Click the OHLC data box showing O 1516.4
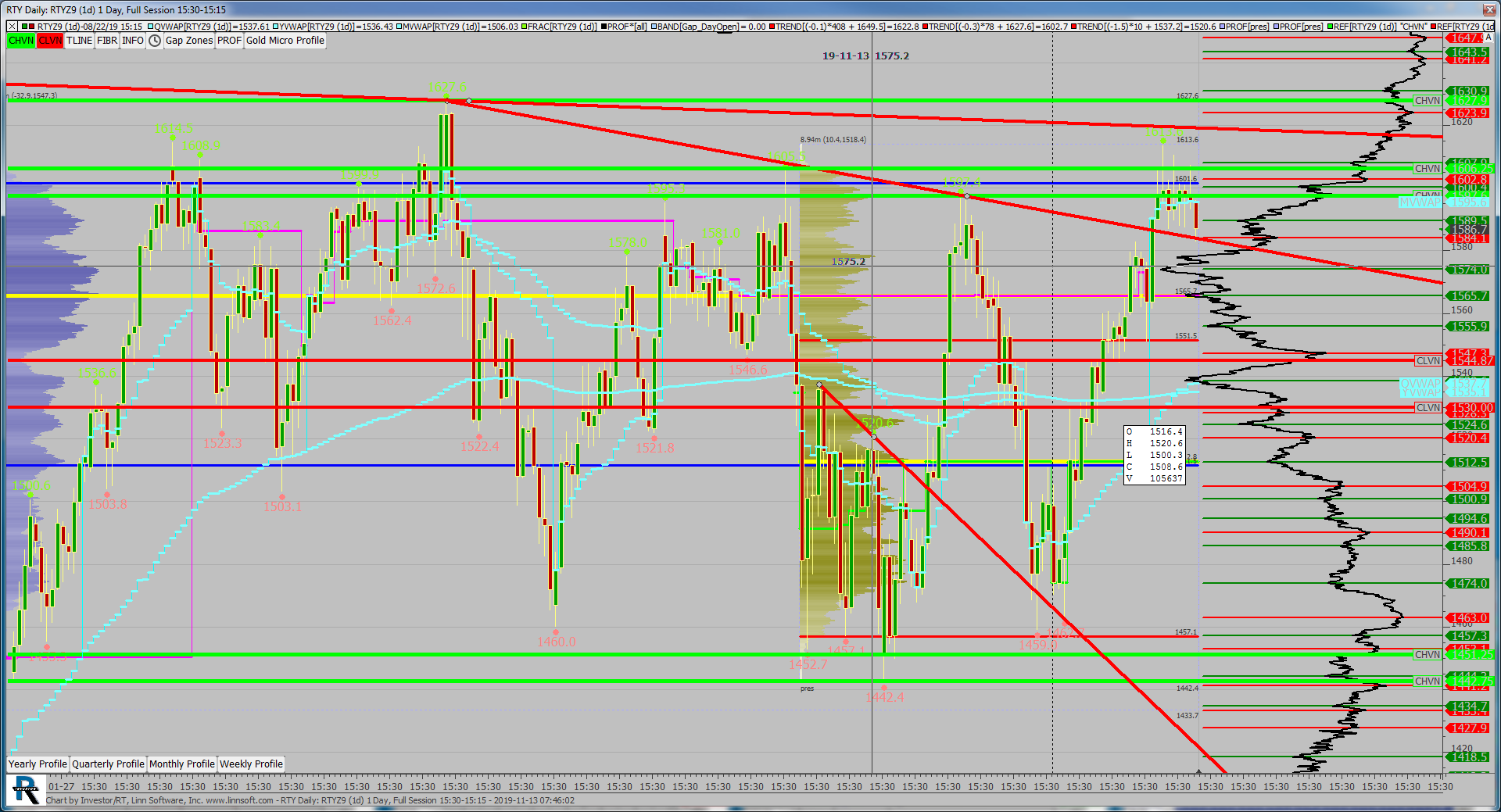Image resolution: width=1501 pixels, height=812 pixels. tap(1154, 455)
